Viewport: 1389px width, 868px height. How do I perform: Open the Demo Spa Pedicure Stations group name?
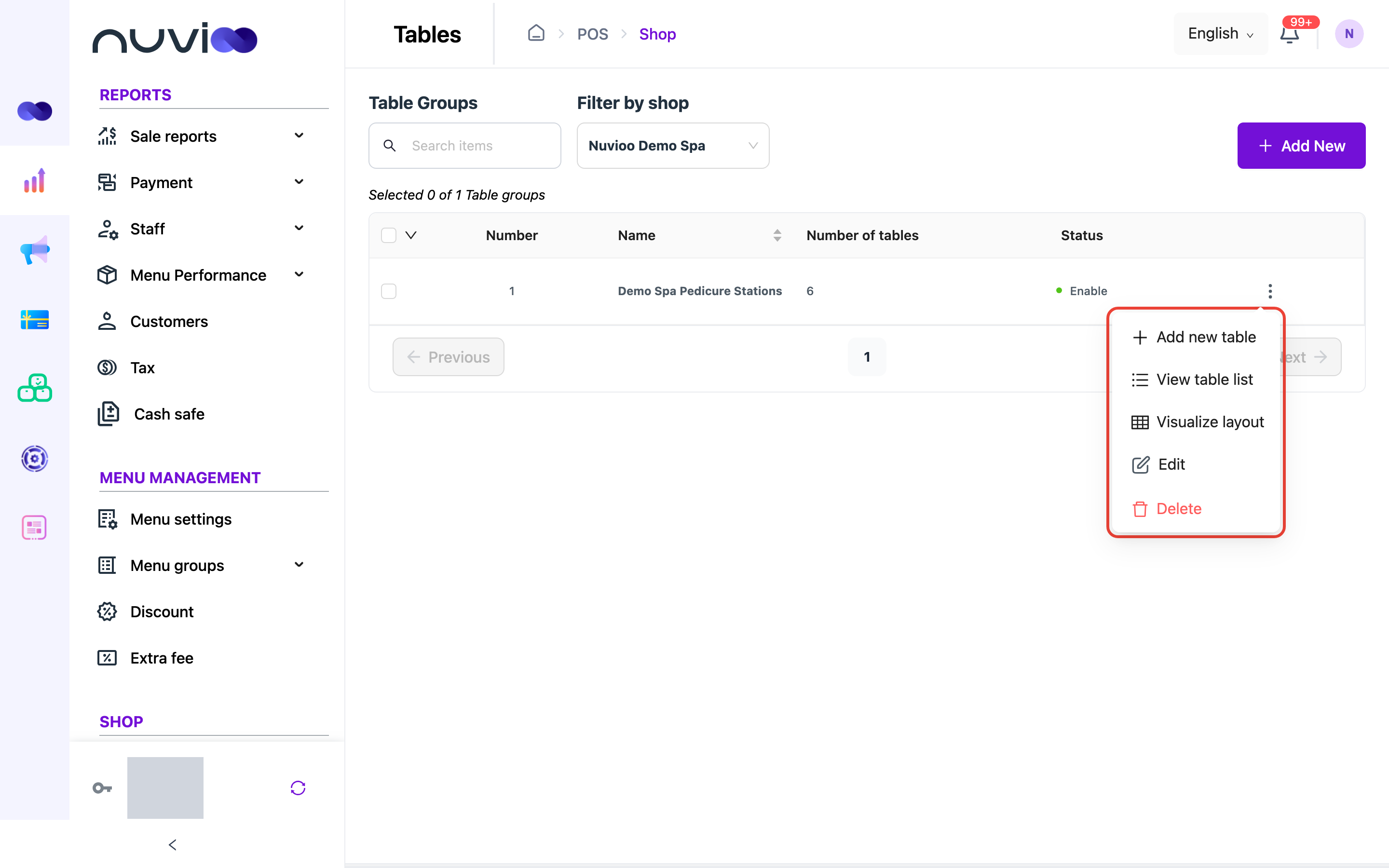pyautogui.click(x=699, y=291)
